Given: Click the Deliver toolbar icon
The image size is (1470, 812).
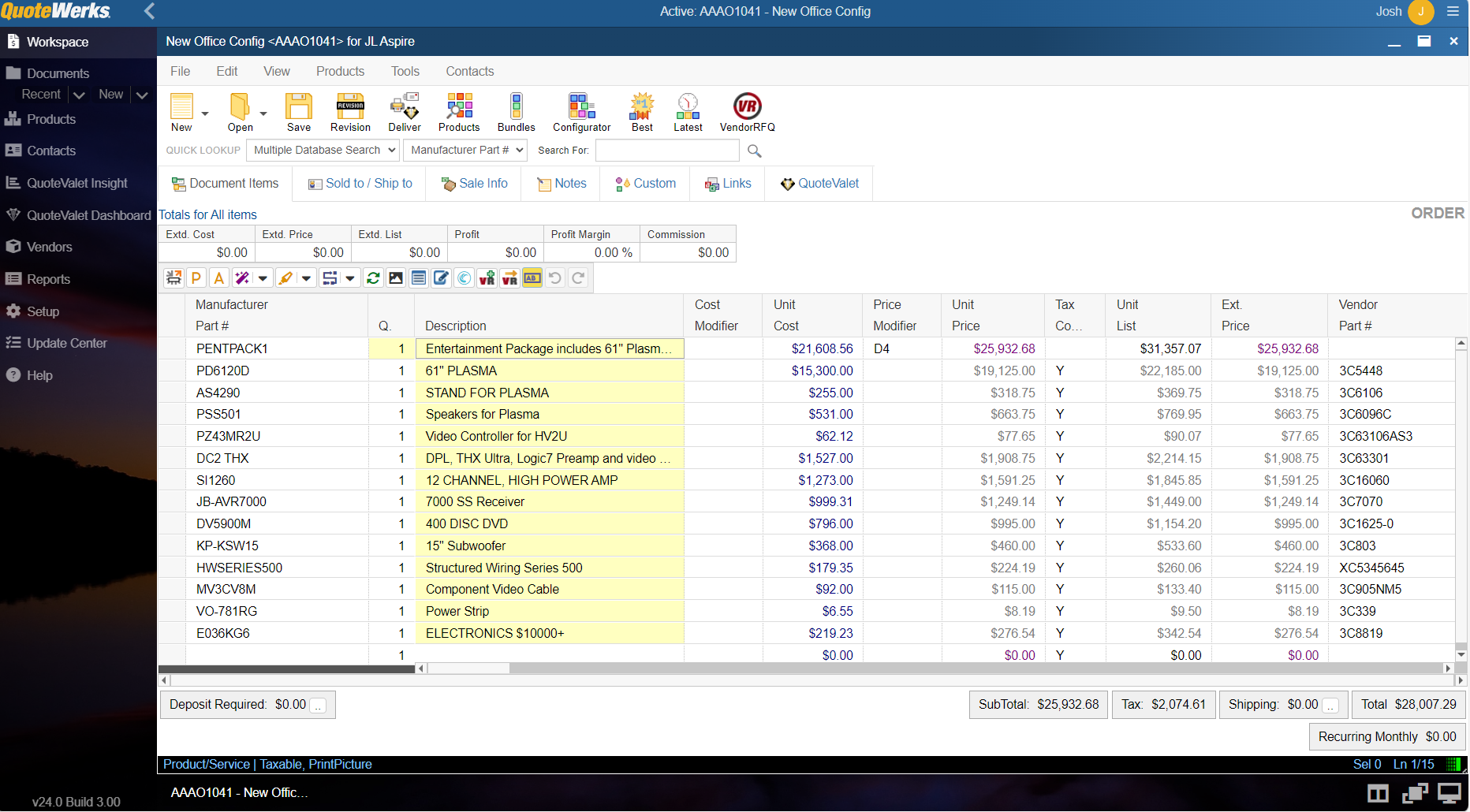Looking at the screenshot, I should tap(405, 112).
